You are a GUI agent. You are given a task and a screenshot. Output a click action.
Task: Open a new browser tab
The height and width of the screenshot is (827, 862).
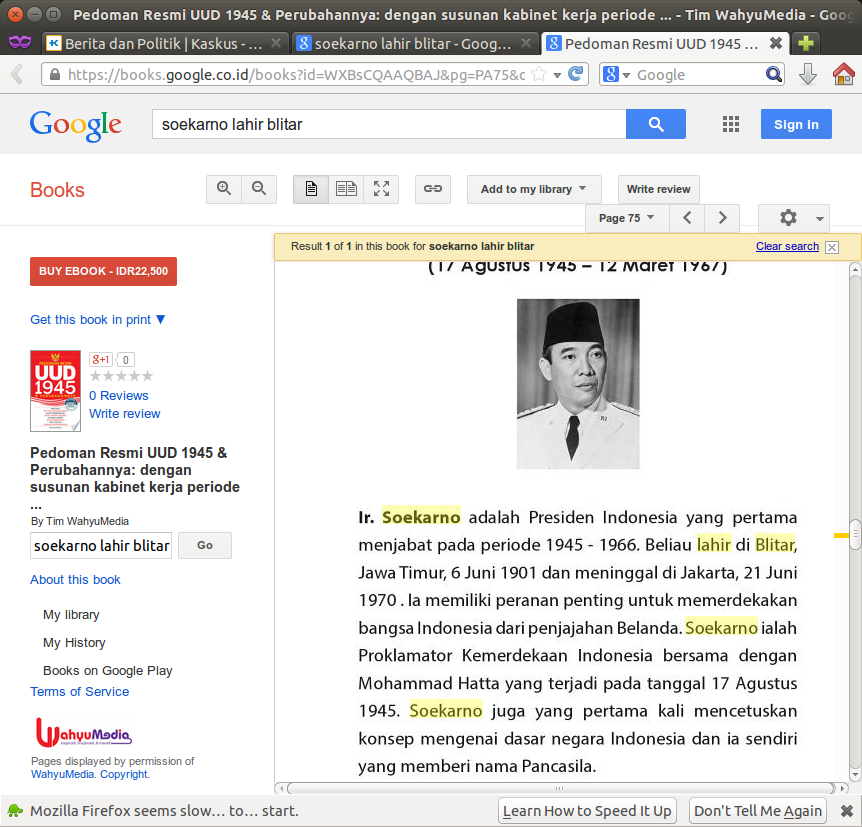(805, 43)
